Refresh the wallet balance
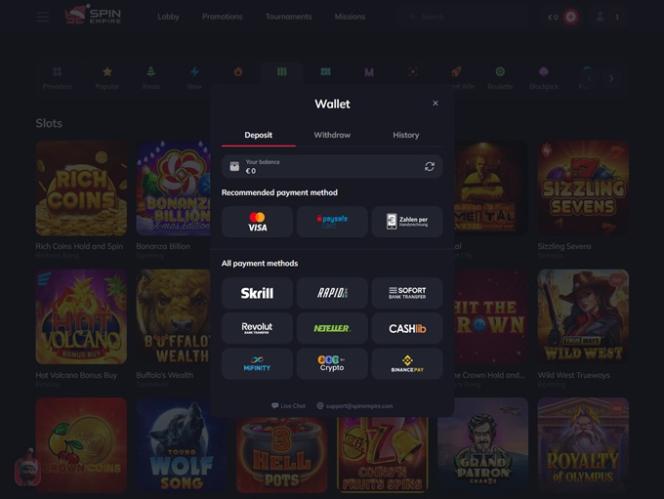 point(429,166)
